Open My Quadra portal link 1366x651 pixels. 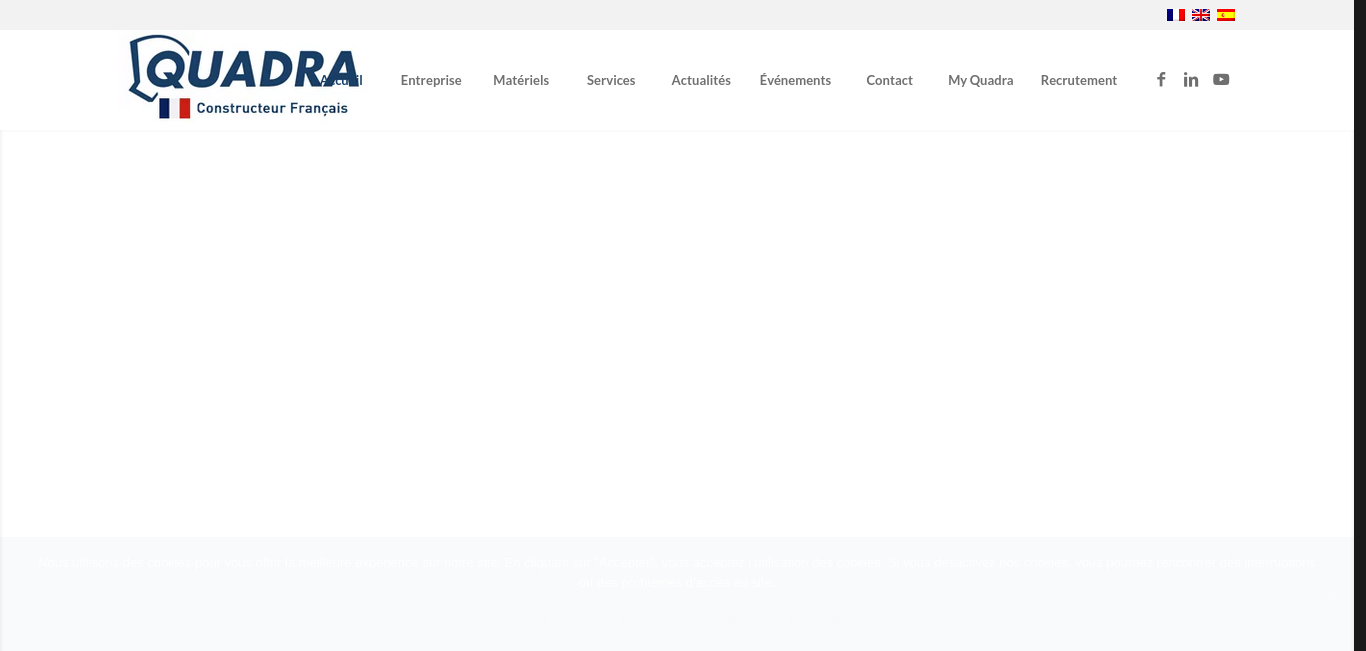pos(980,80)
